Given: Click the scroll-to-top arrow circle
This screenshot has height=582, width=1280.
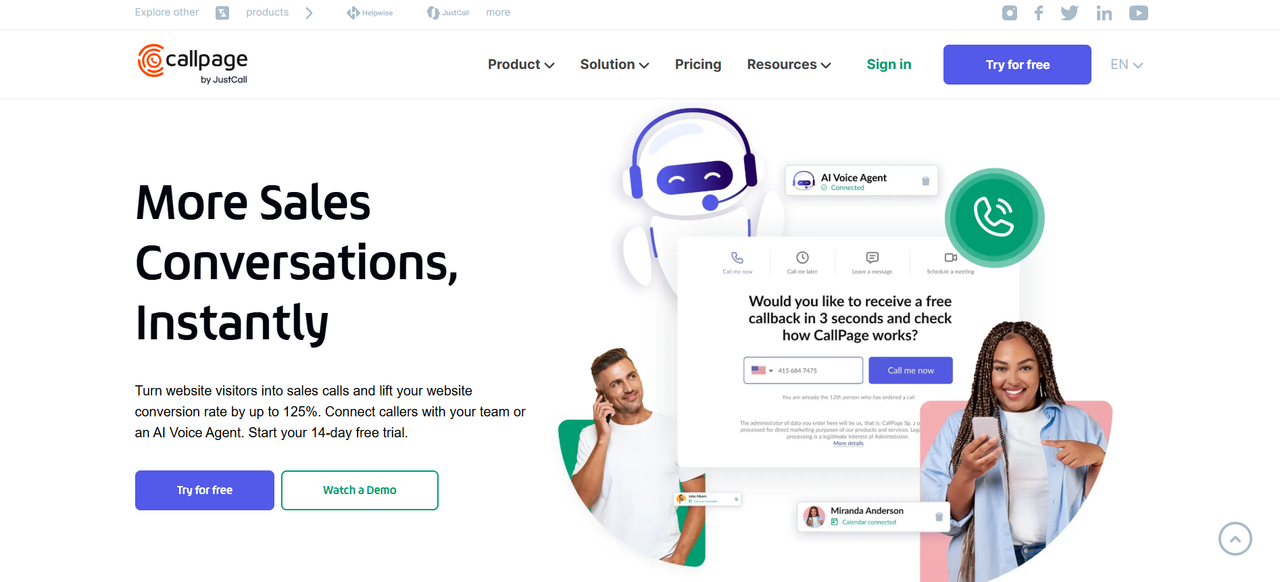Looking at the screenshot, I should click(1235, 539).
